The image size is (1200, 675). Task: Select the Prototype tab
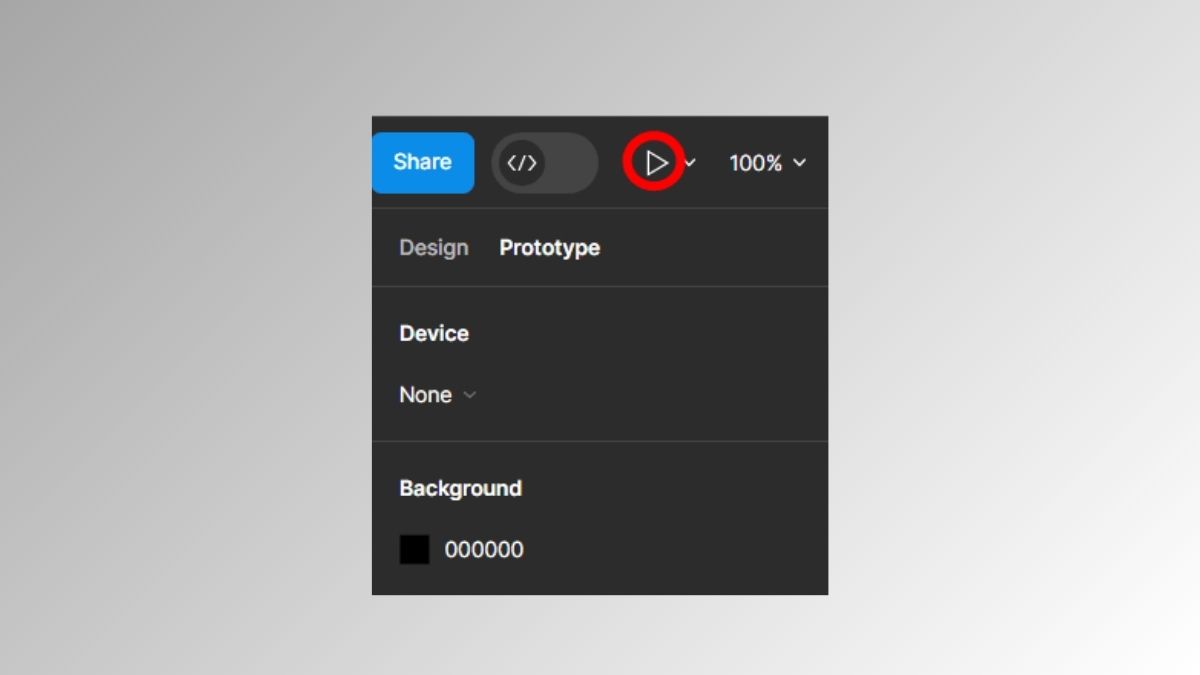[x=550, y=248]
